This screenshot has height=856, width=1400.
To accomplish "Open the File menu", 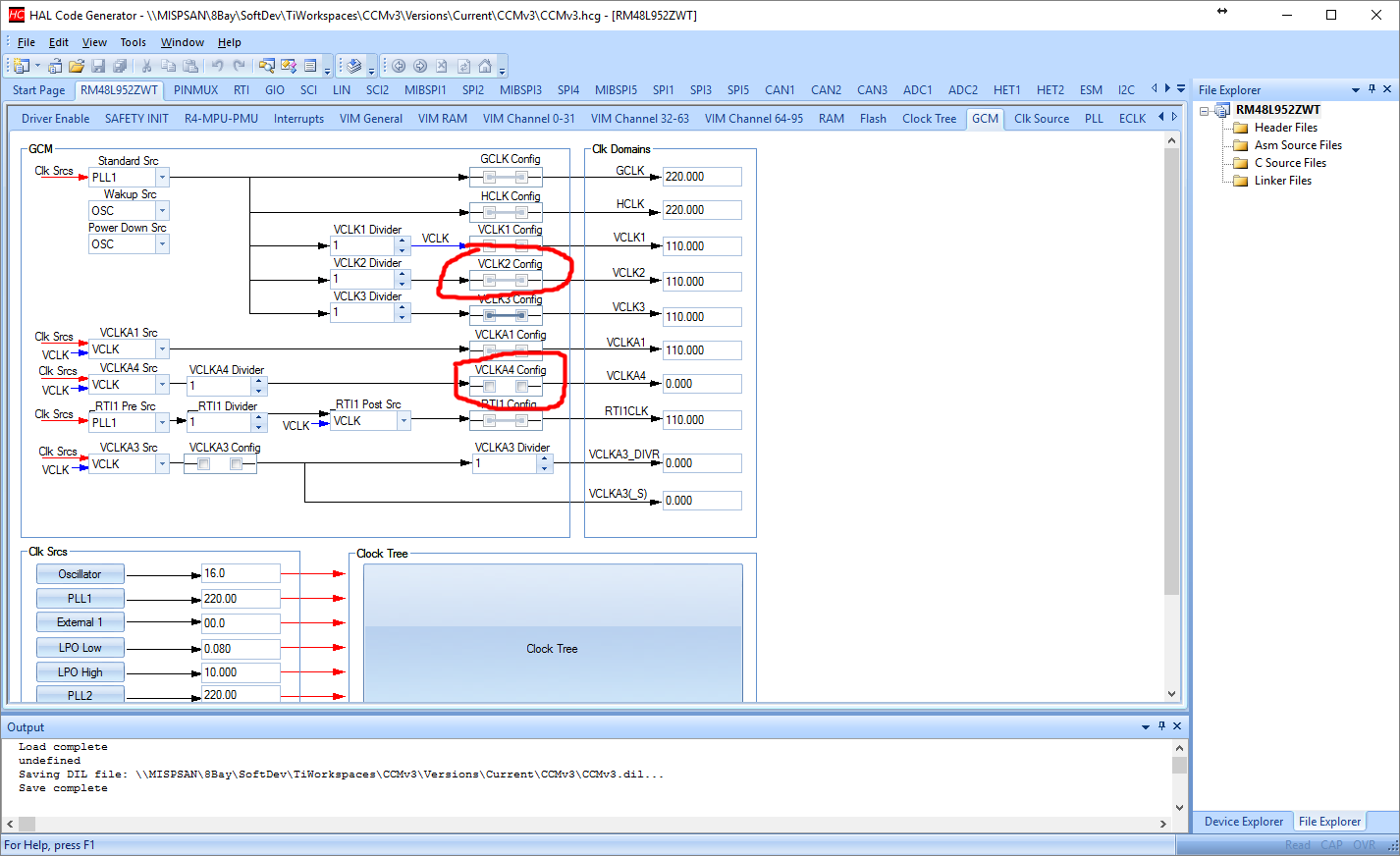I will pos(27,42).
